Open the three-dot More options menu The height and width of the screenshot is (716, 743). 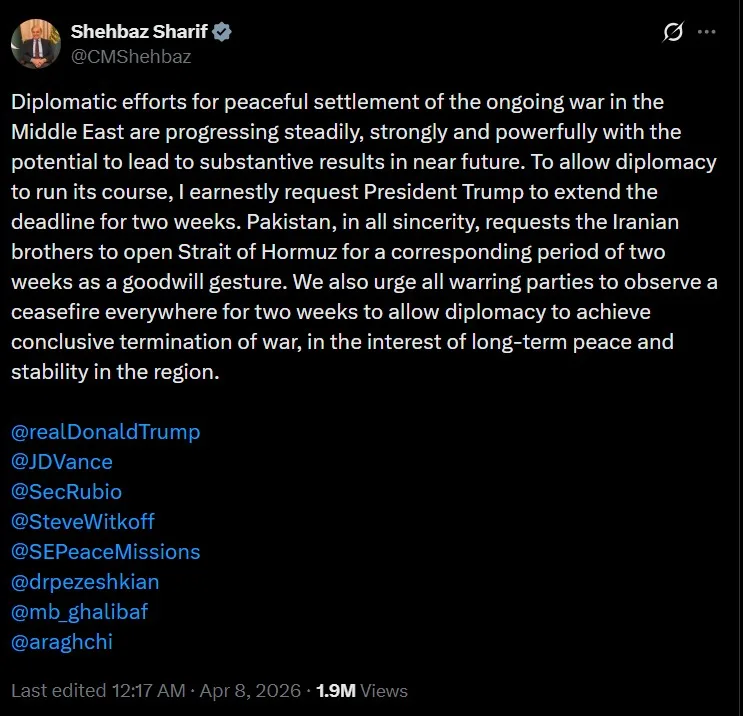pos(707,32)
